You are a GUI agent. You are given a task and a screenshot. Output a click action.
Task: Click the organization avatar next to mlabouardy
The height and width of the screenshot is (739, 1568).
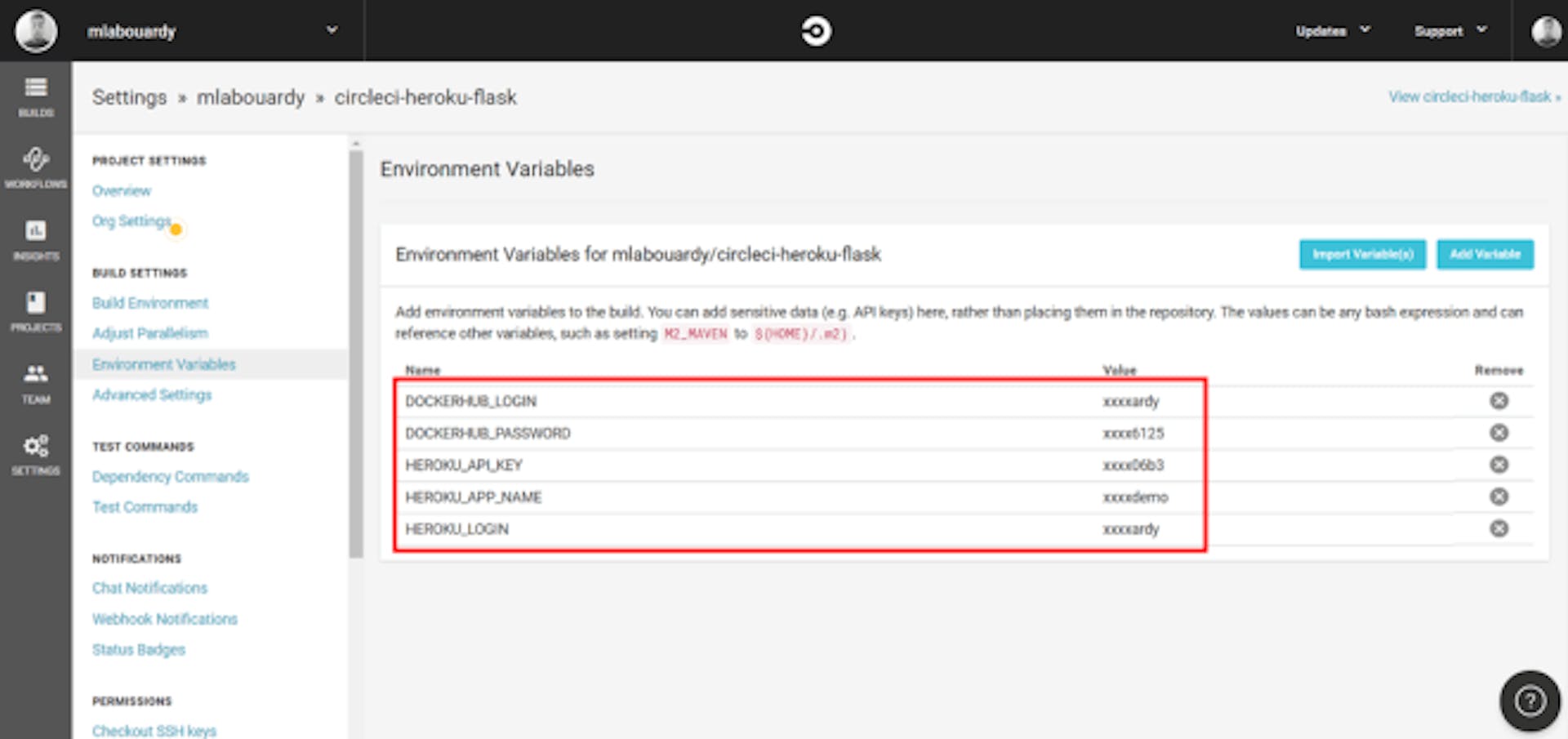tap(36, 31)
